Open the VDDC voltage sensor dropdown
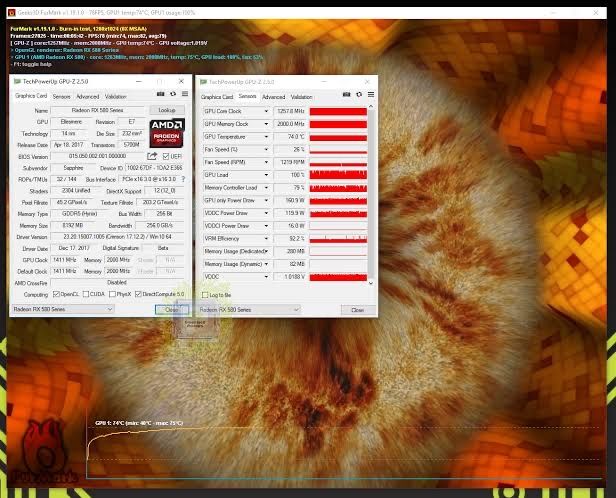This screenshot has height=498, width=616. [266, 277]
